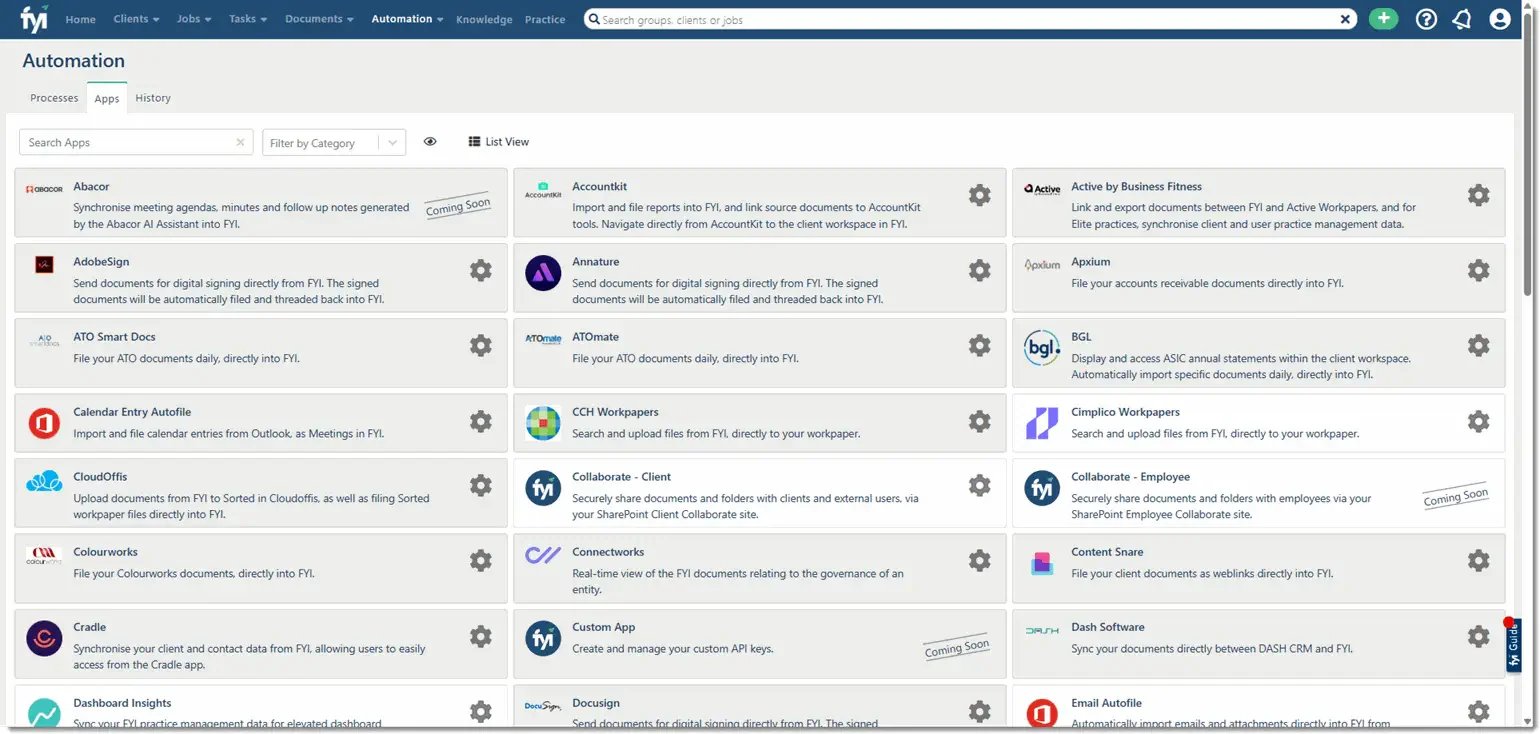
Task: Expand the Documents menu dropdown
Action: tap(320, 19)
